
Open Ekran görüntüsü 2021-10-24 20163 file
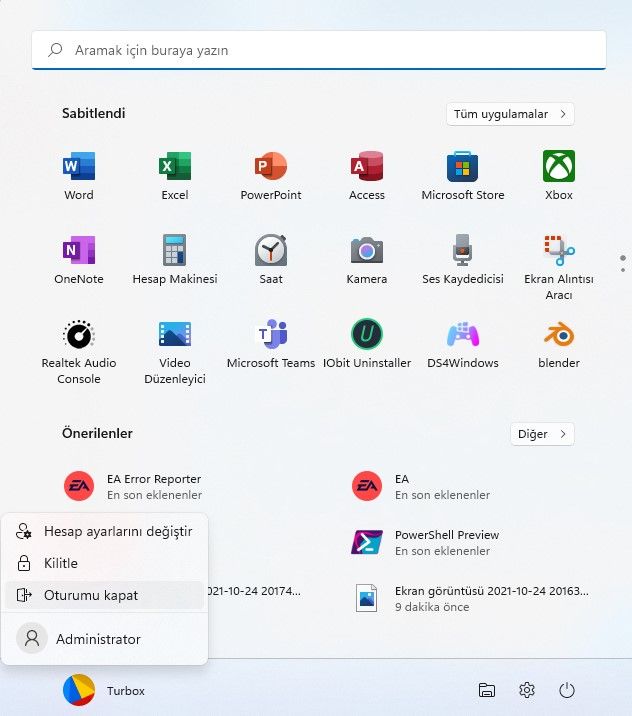click(470, 598)
